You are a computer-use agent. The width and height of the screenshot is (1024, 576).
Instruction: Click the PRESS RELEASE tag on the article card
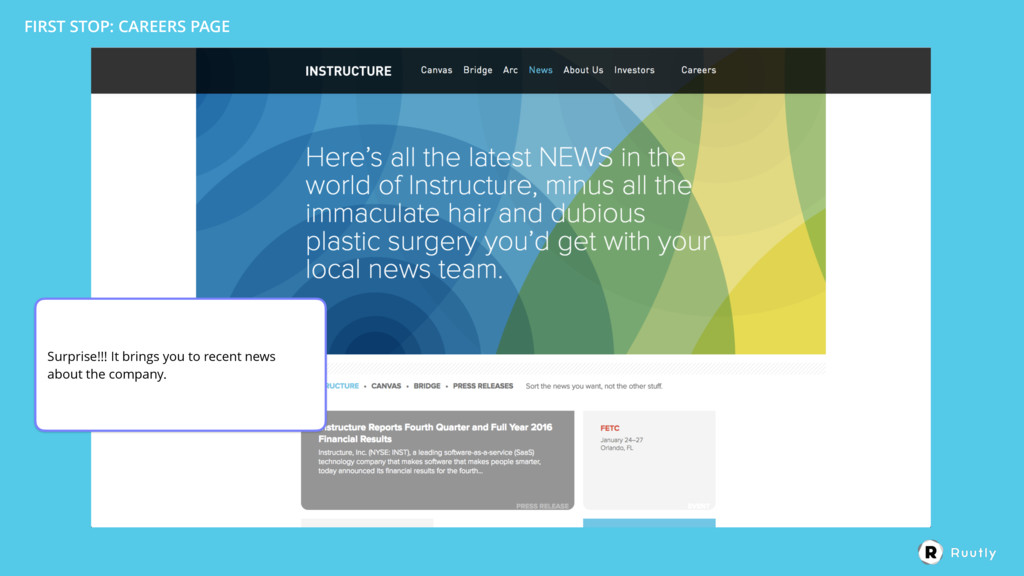(x=542, y=506)
